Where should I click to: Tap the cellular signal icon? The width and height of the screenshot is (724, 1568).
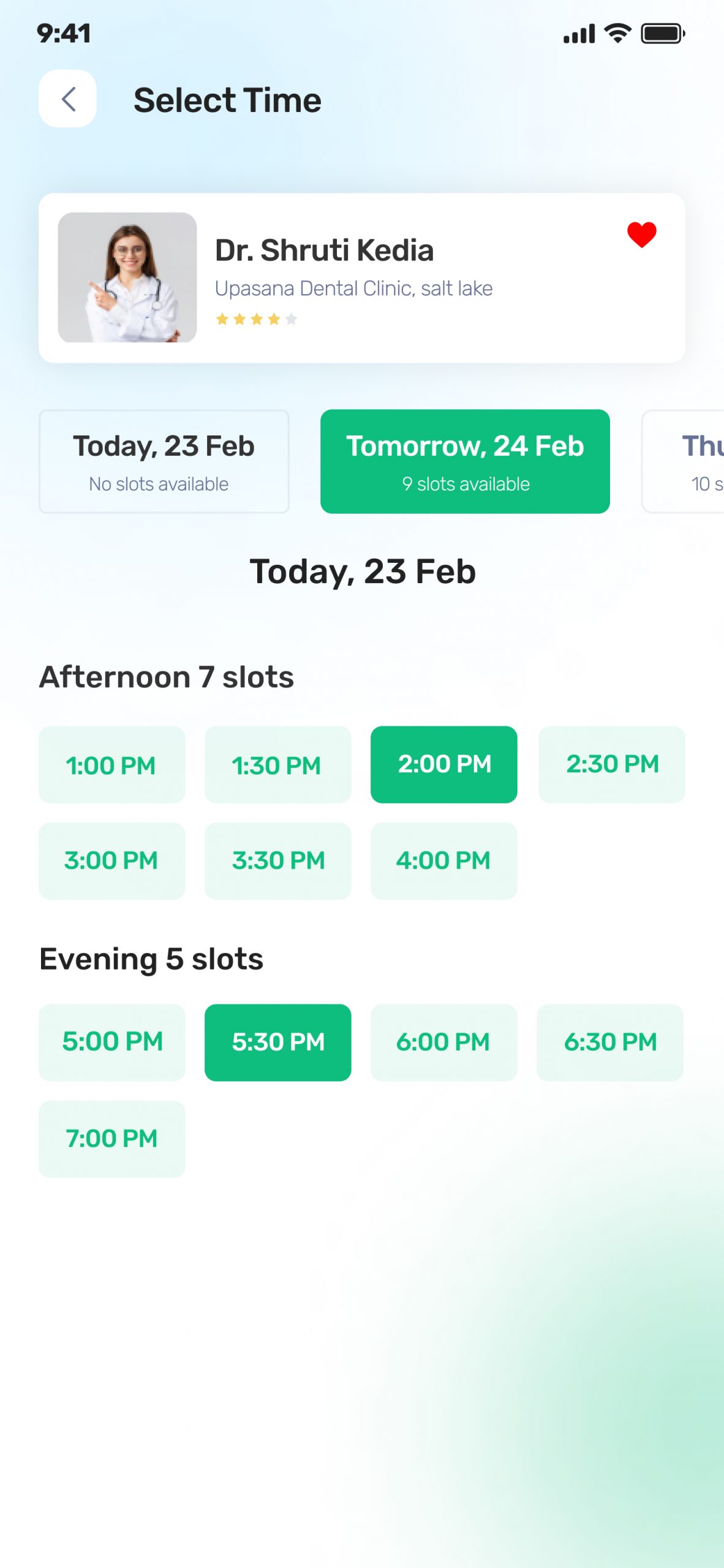579,34
